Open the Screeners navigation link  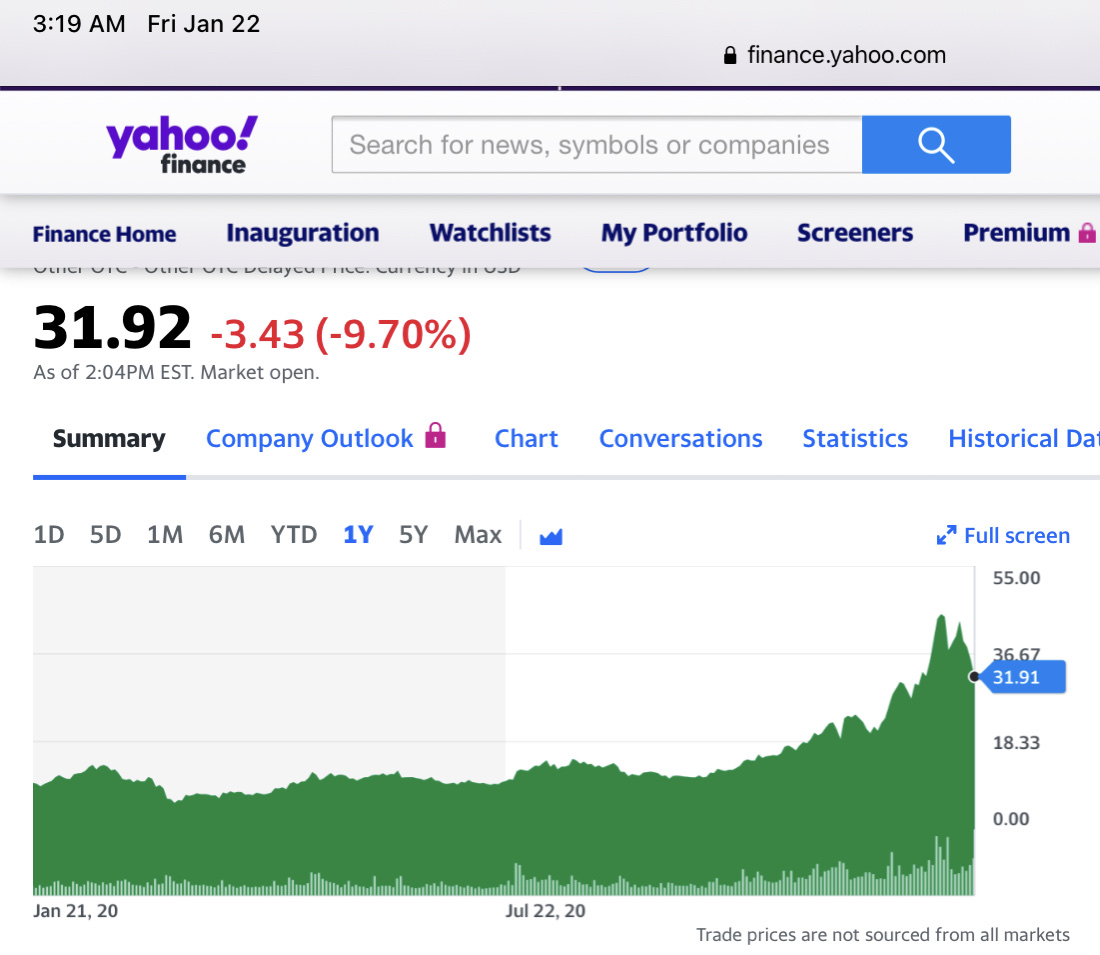tap(855, 233)
